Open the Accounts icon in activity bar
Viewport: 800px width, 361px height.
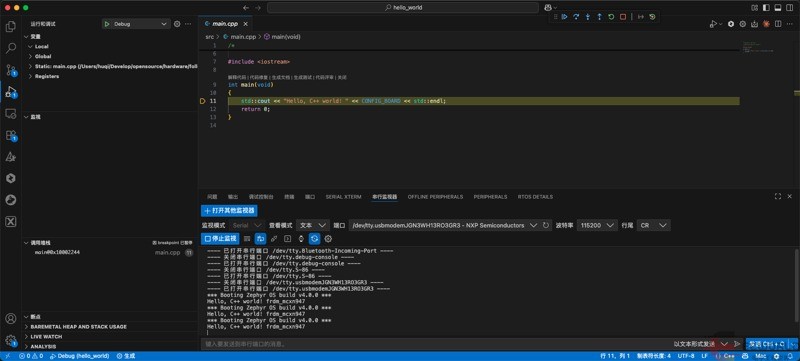click(10, 319)
